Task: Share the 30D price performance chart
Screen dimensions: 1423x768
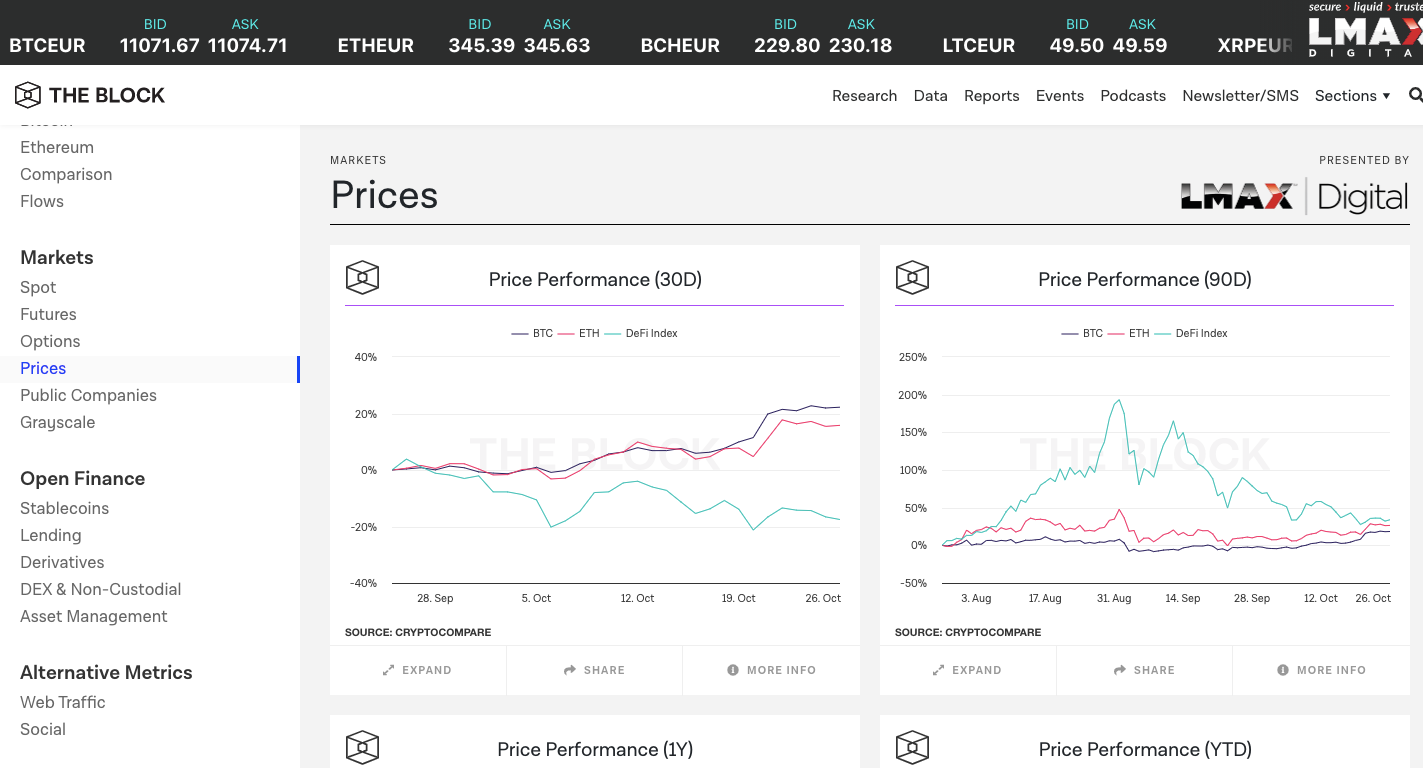Action: (x=594, y=670)
